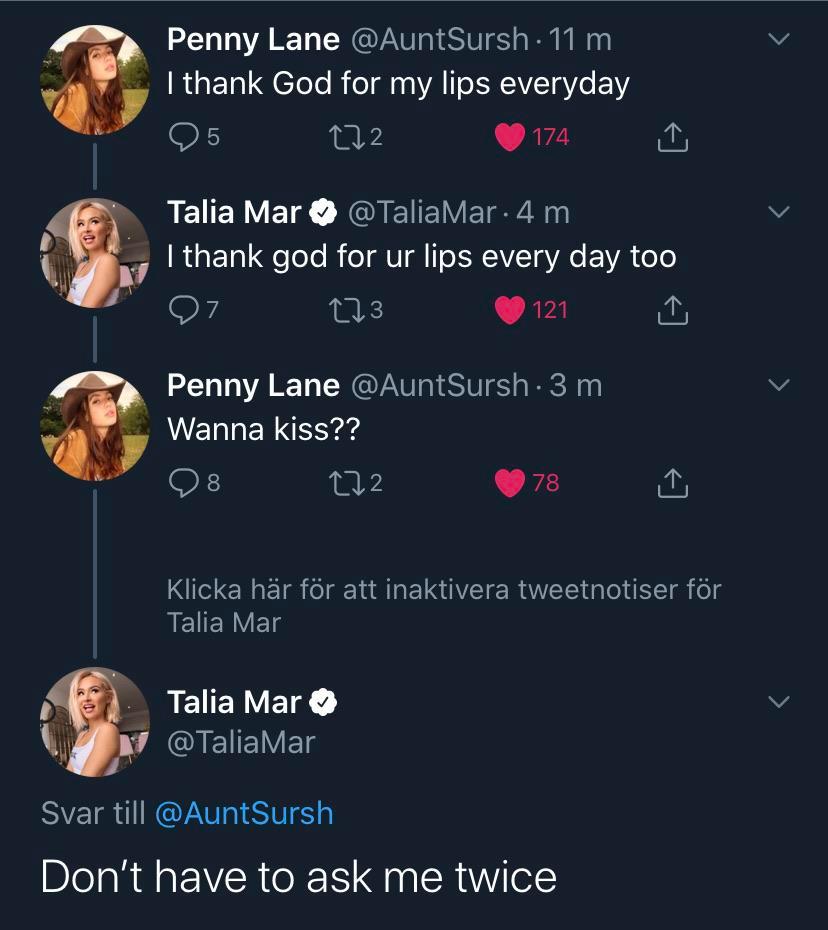Click the @AuntSursh link after "Svar till"
Viewport: 828px width, 930px height.
(244, 813)
